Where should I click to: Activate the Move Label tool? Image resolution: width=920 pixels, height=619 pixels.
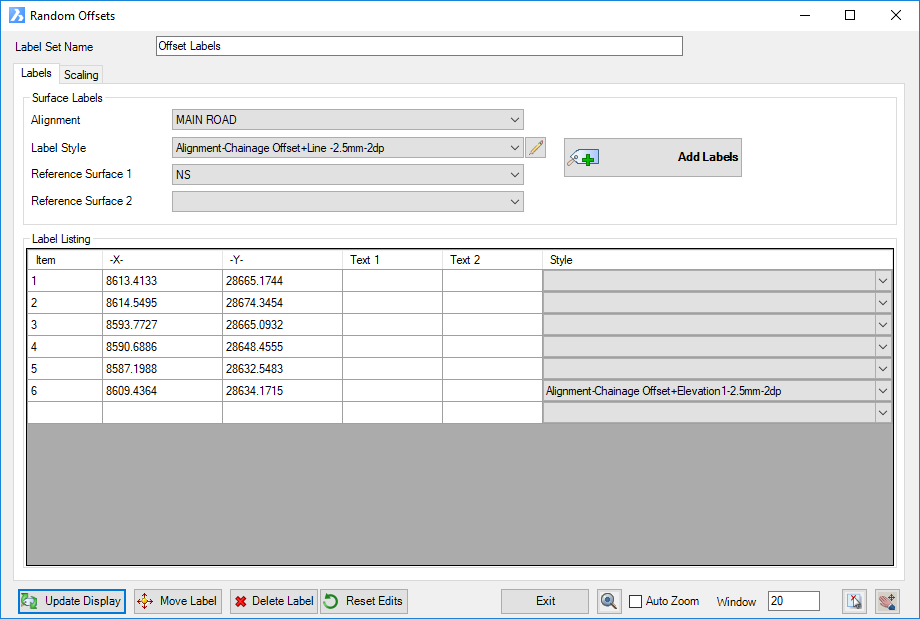tap(178, 601)
